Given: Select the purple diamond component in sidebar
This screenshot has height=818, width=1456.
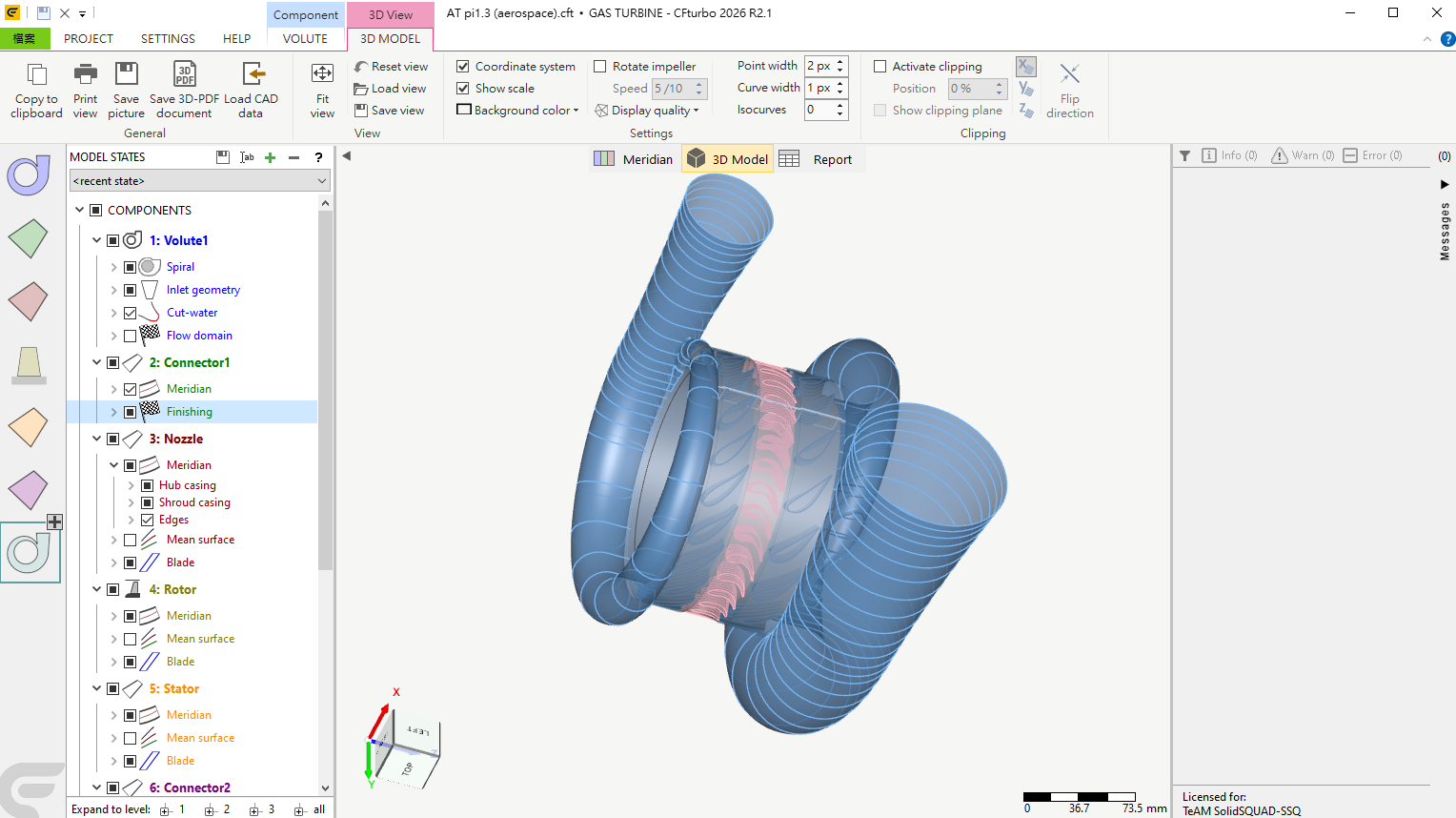Looking at the screenshot, I should point(28,490).
